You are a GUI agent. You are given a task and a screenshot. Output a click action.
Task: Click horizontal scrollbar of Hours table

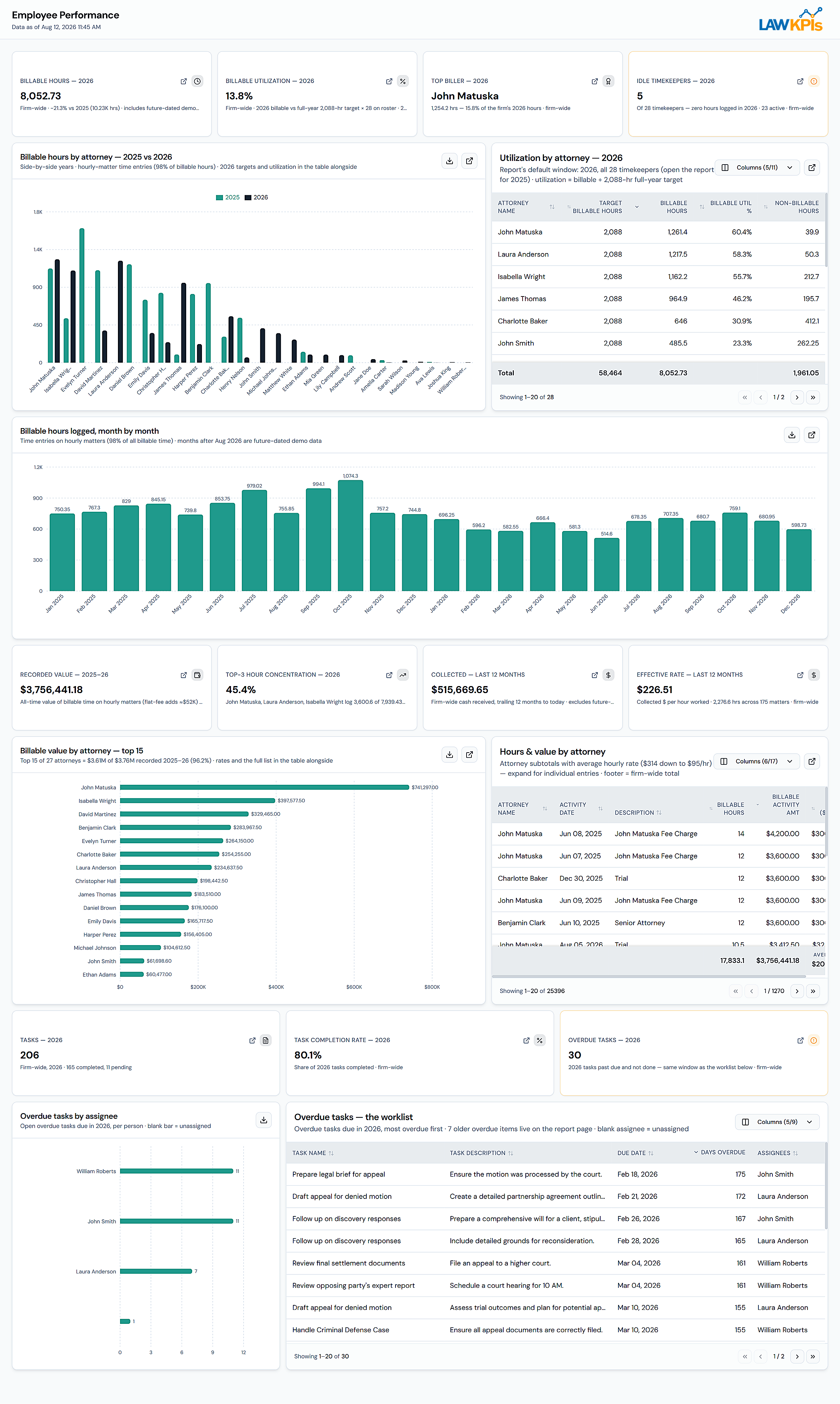649,977
